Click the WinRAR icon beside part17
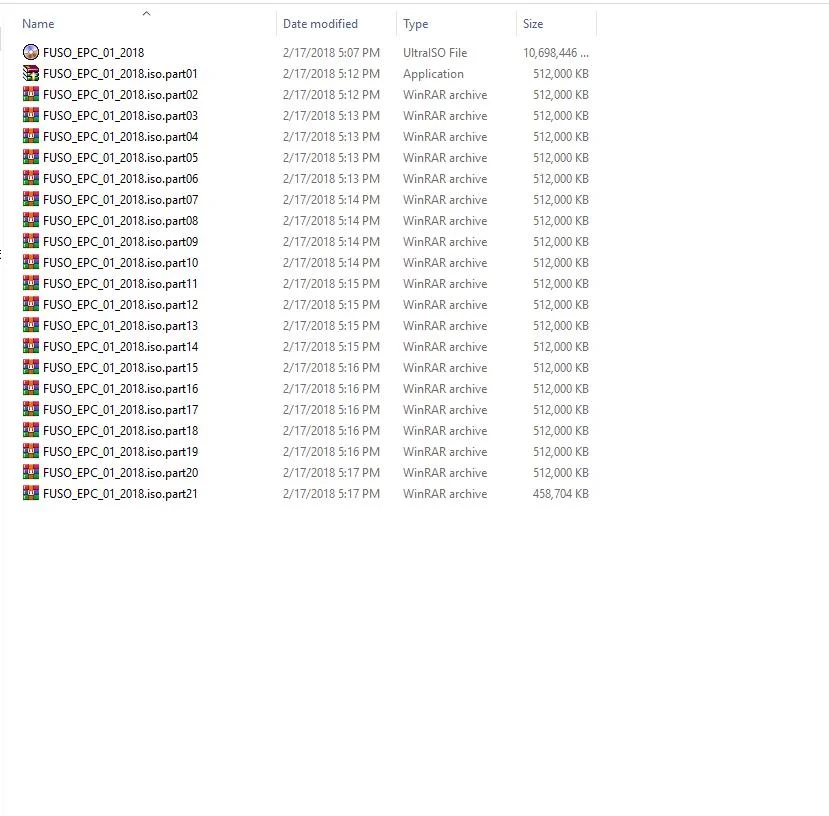The image size is (829, 816). coord(31,409)
